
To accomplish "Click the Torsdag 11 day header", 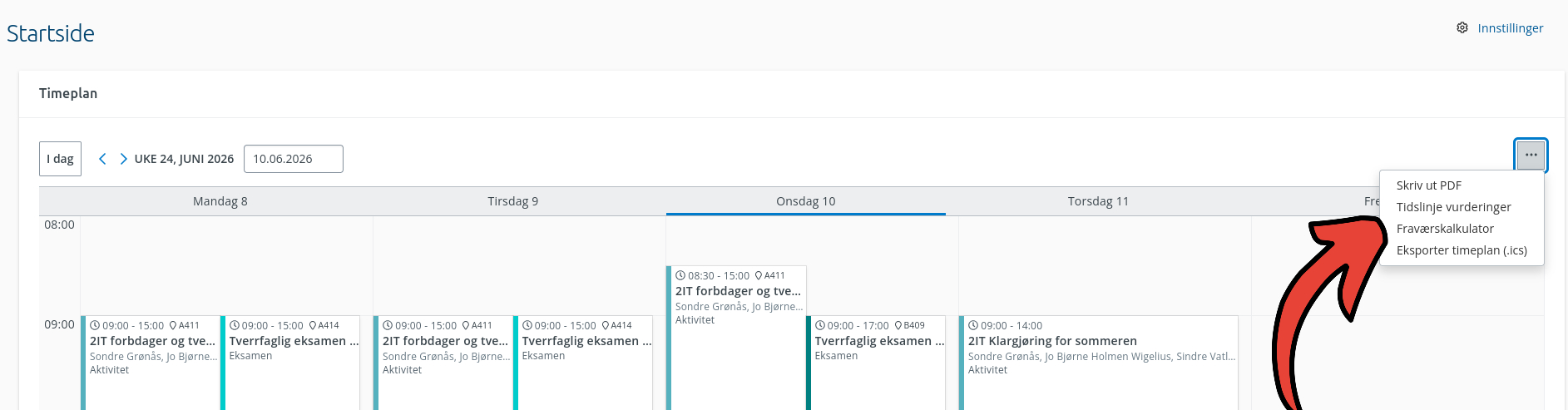I will pyautogui.click(x=1099, y=201).
